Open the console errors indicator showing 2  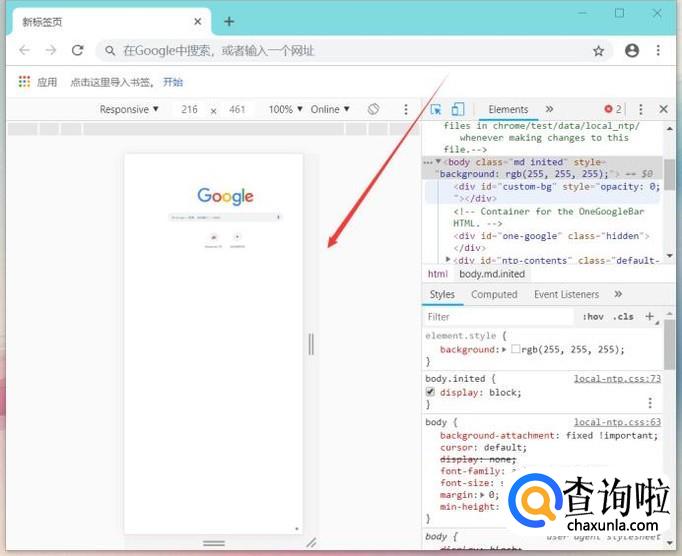[x=613, y=109]
